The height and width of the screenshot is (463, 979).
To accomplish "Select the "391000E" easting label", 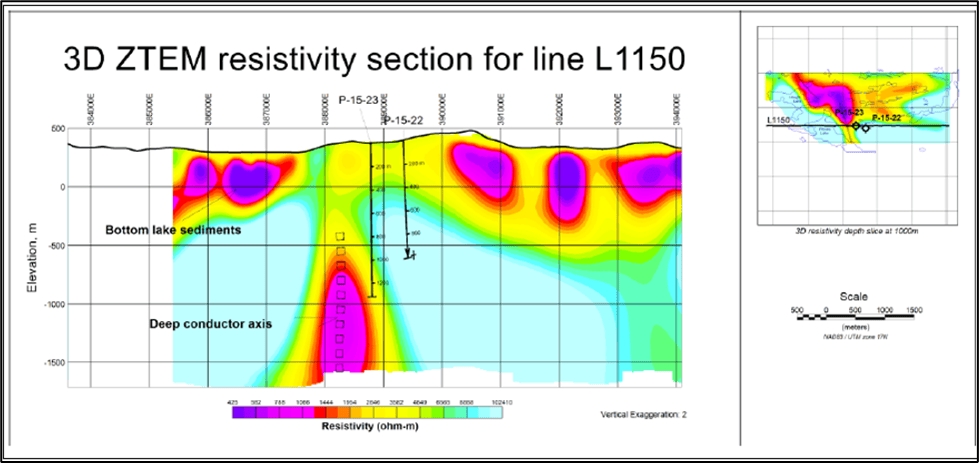I will [x=501, y=110].
